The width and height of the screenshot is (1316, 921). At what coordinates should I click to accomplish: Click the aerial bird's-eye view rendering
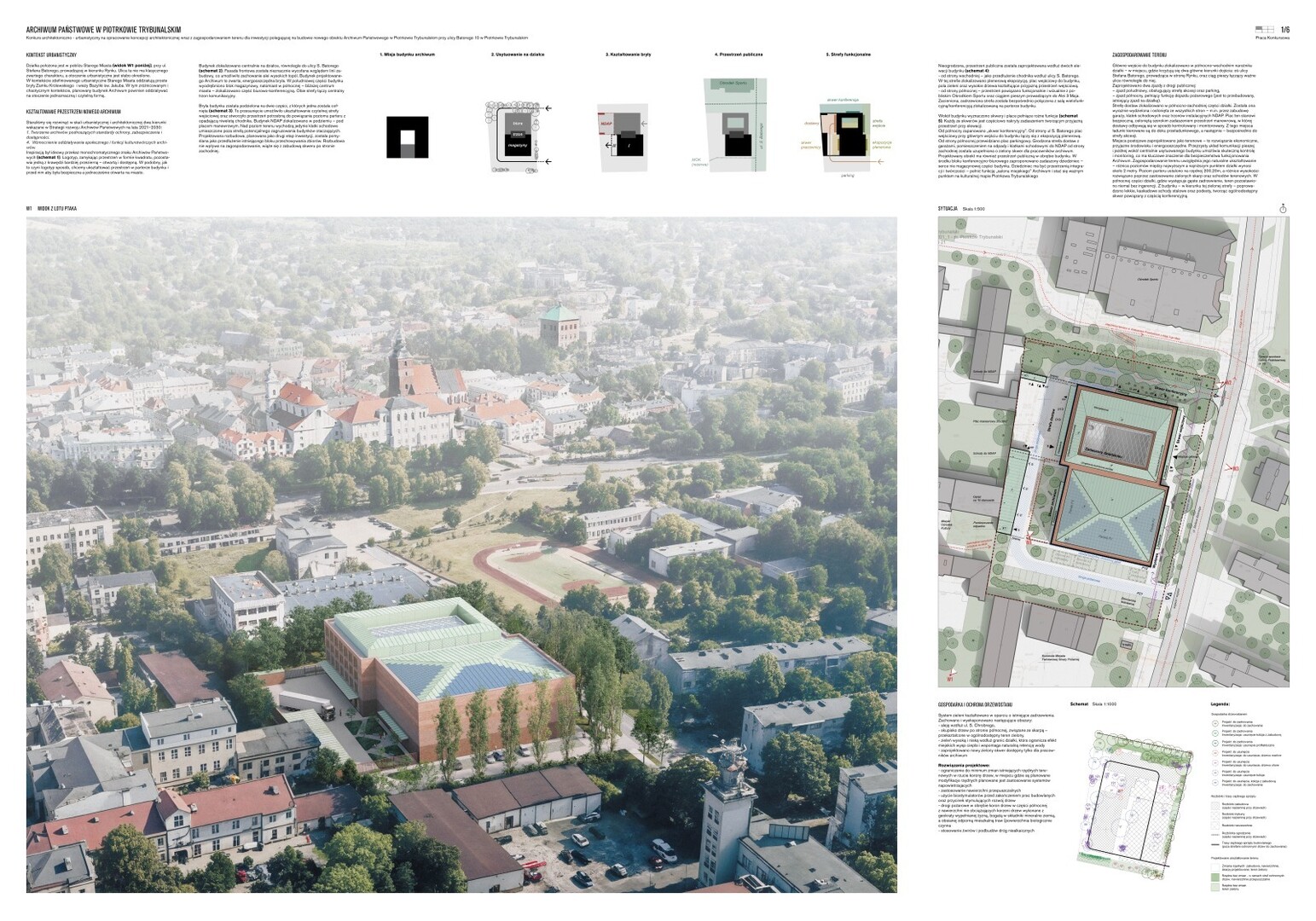click(x=461, y=554)
